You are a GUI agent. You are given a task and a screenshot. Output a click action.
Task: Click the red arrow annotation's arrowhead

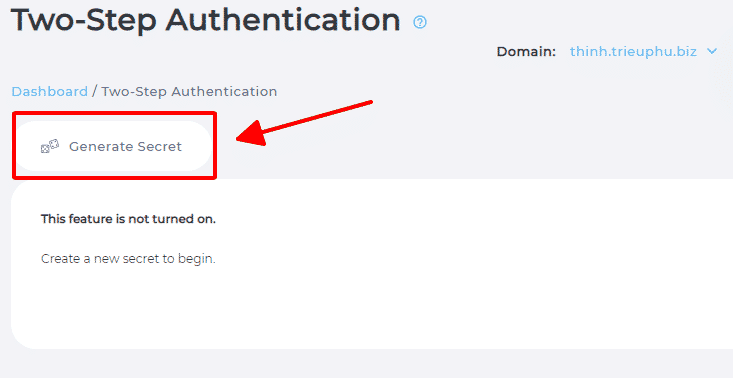click(x=251, y=135)
